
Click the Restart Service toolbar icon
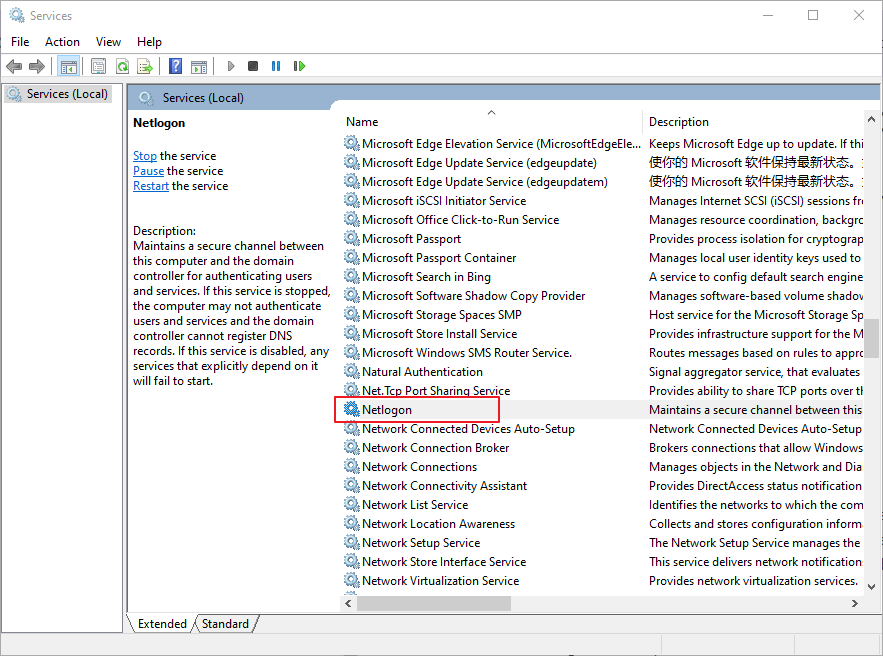[x=300, y=65]
